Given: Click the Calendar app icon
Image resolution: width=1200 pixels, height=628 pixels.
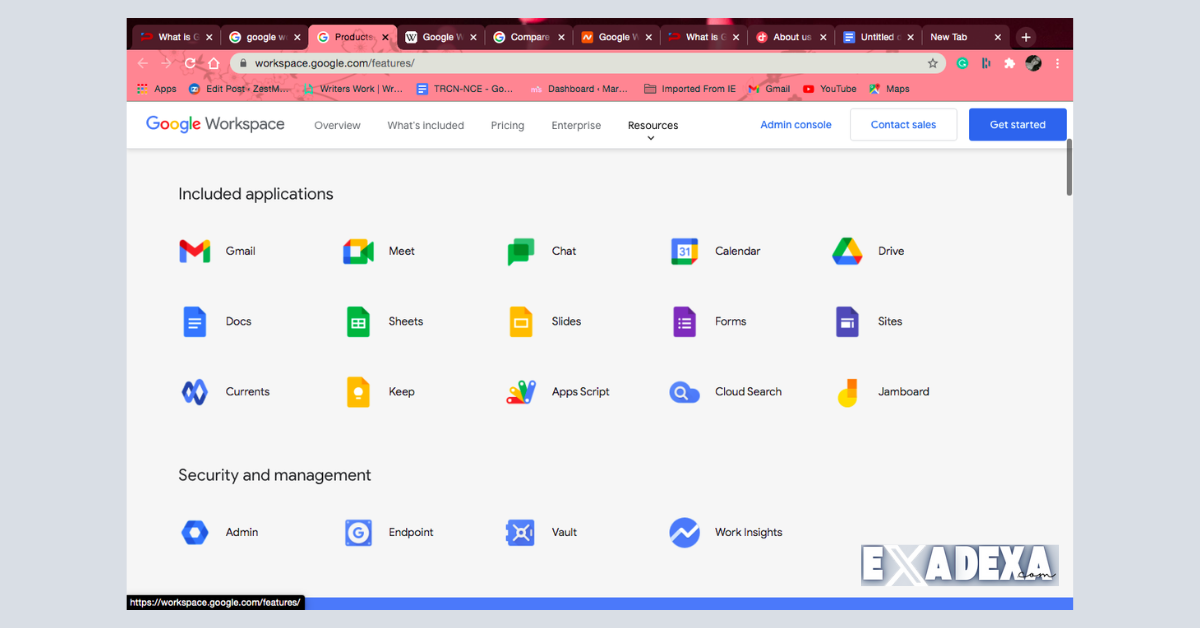Looking at the screenshot, I should (x=684, y=251).
